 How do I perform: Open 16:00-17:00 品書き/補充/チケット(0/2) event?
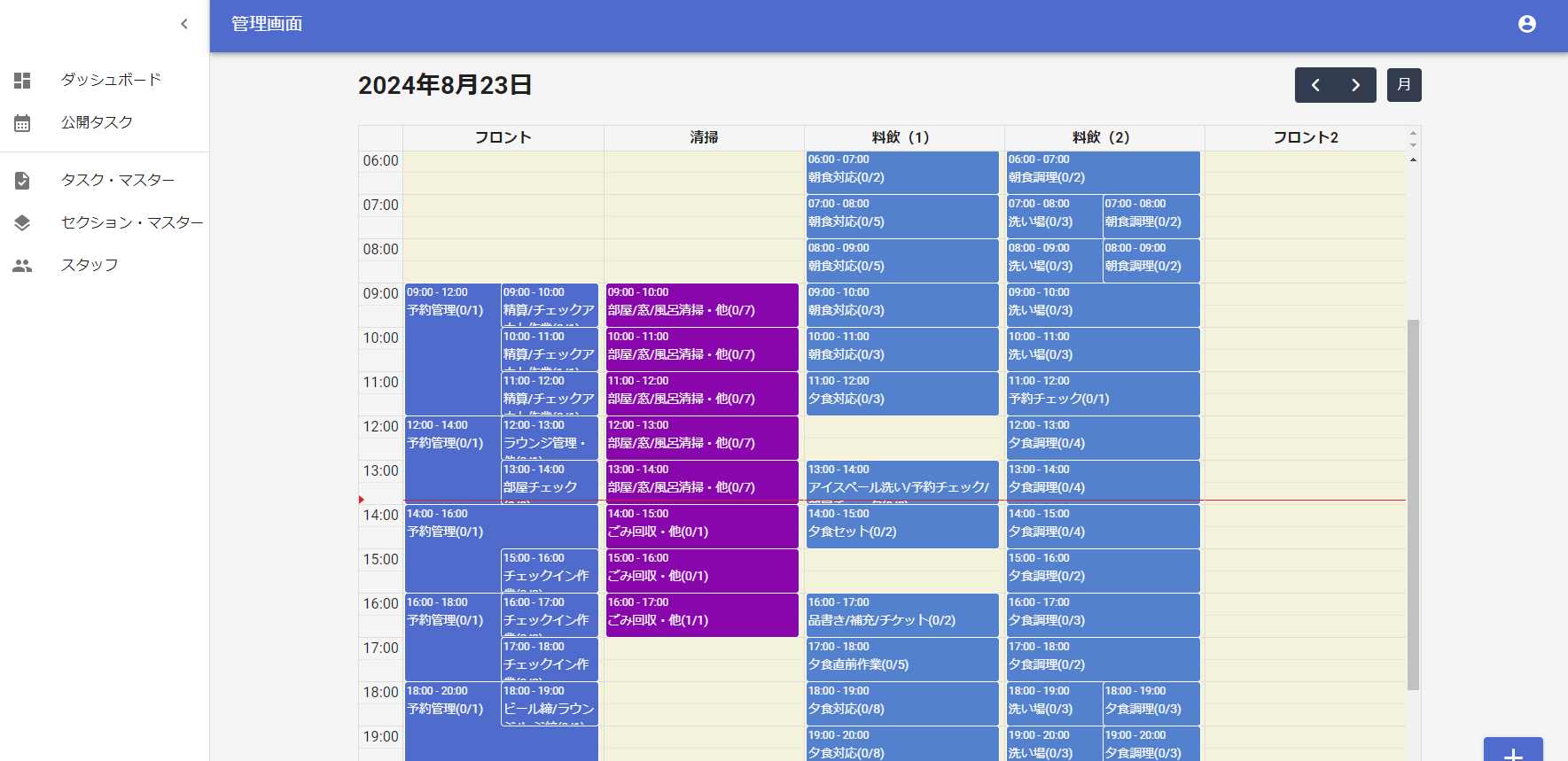pos(902,616)
